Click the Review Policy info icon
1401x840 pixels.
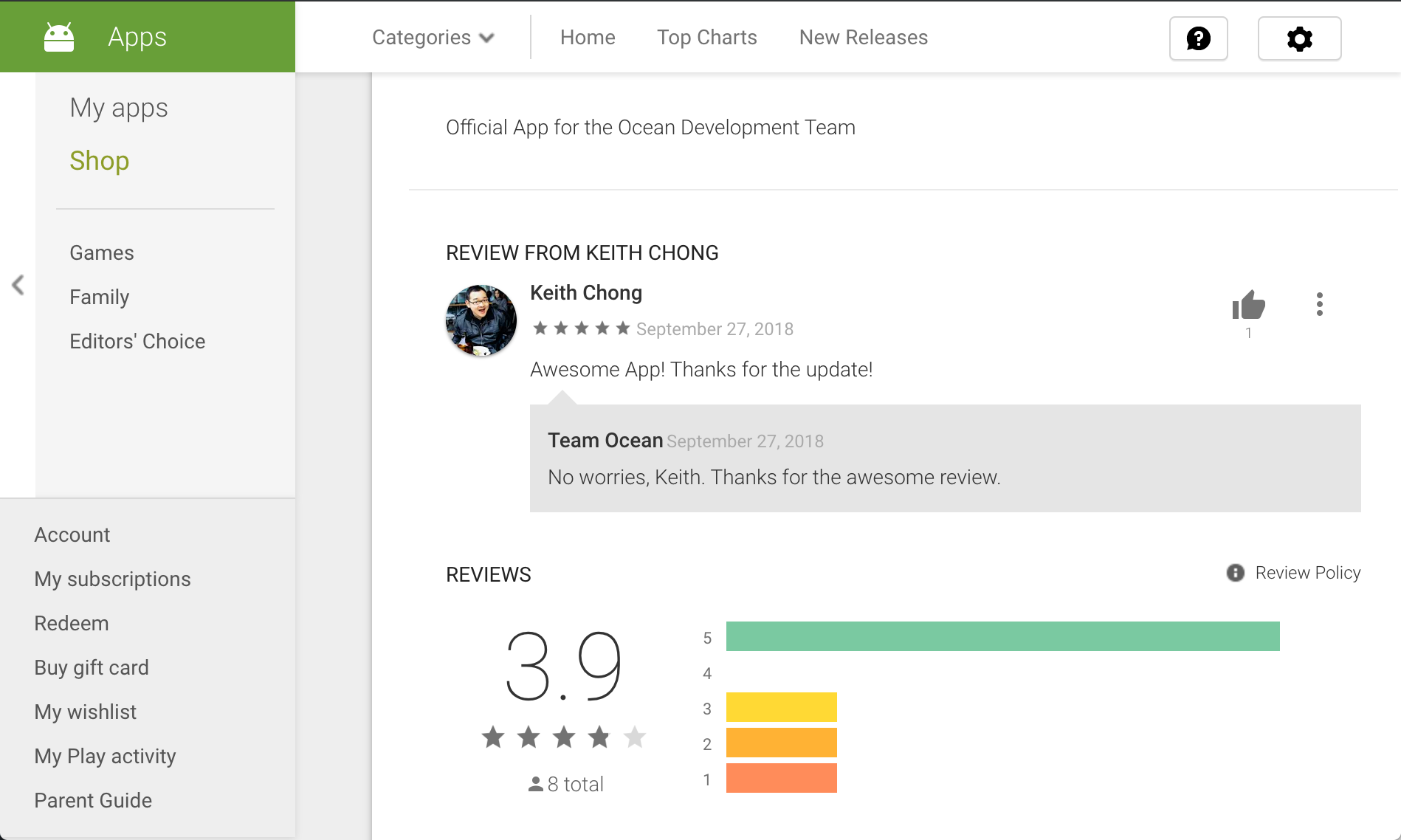tap(1235, 573)
